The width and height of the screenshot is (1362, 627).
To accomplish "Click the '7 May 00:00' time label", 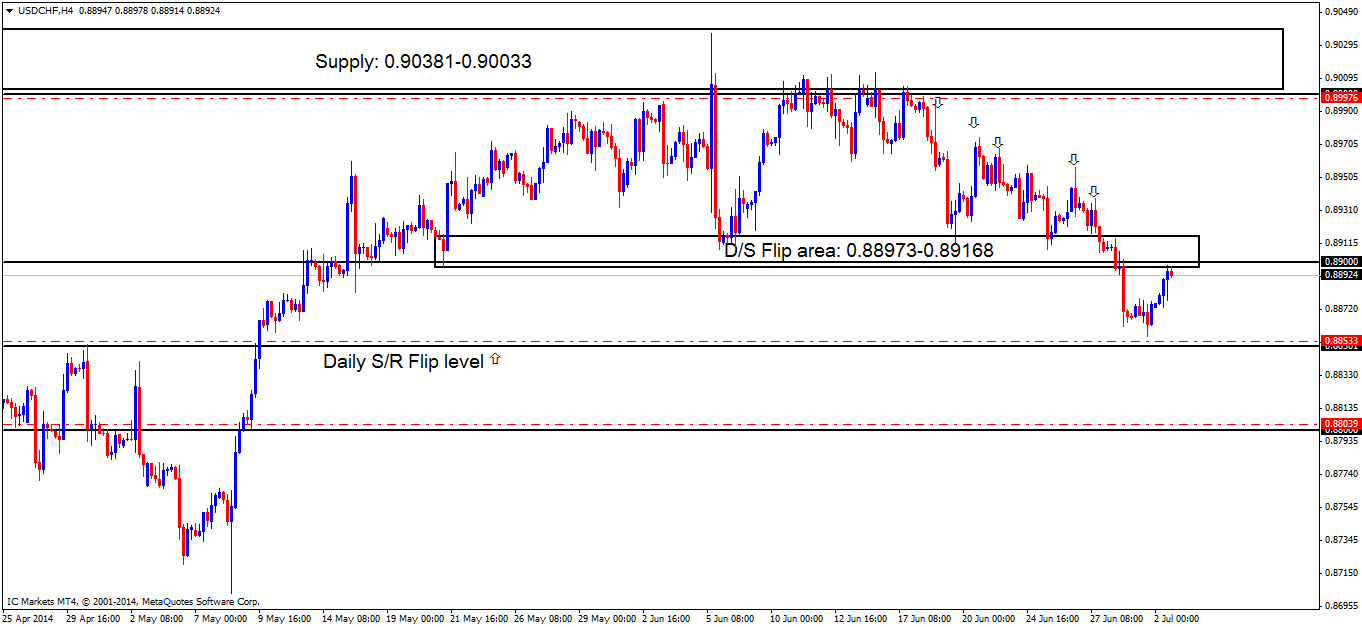I will click(x=220, y=618).
